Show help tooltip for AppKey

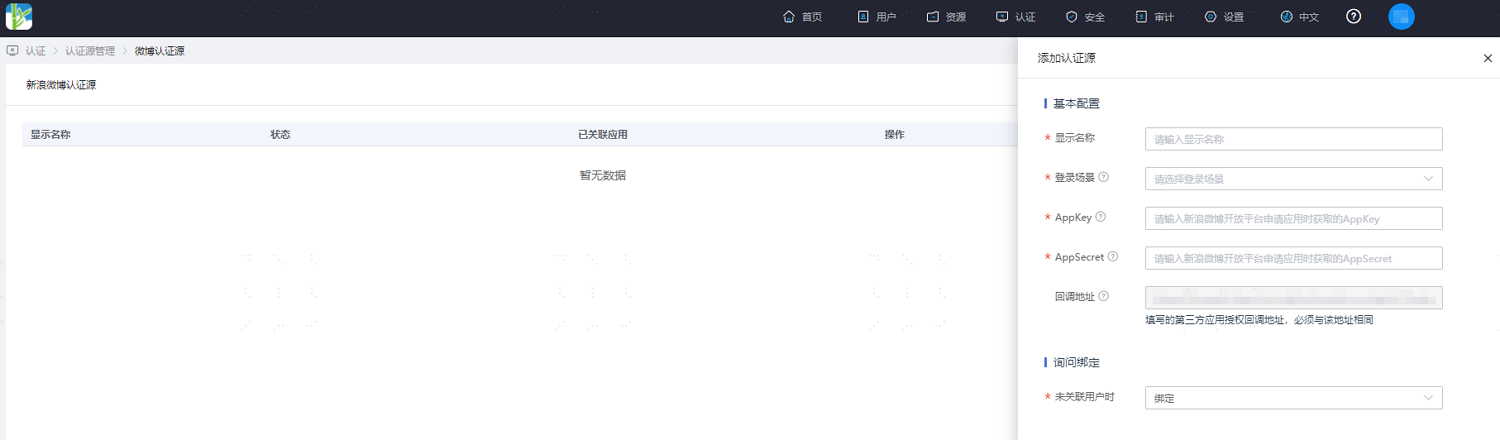pos(1101,217)
